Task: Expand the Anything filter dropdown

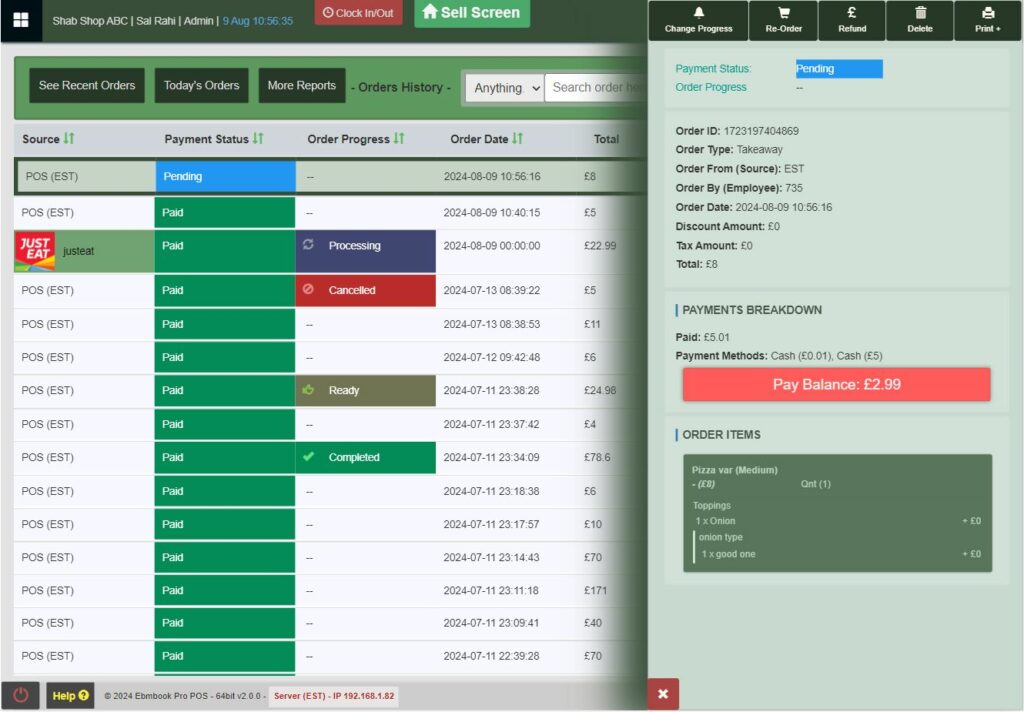Action: pyautogui.click(x=504, y=88)
